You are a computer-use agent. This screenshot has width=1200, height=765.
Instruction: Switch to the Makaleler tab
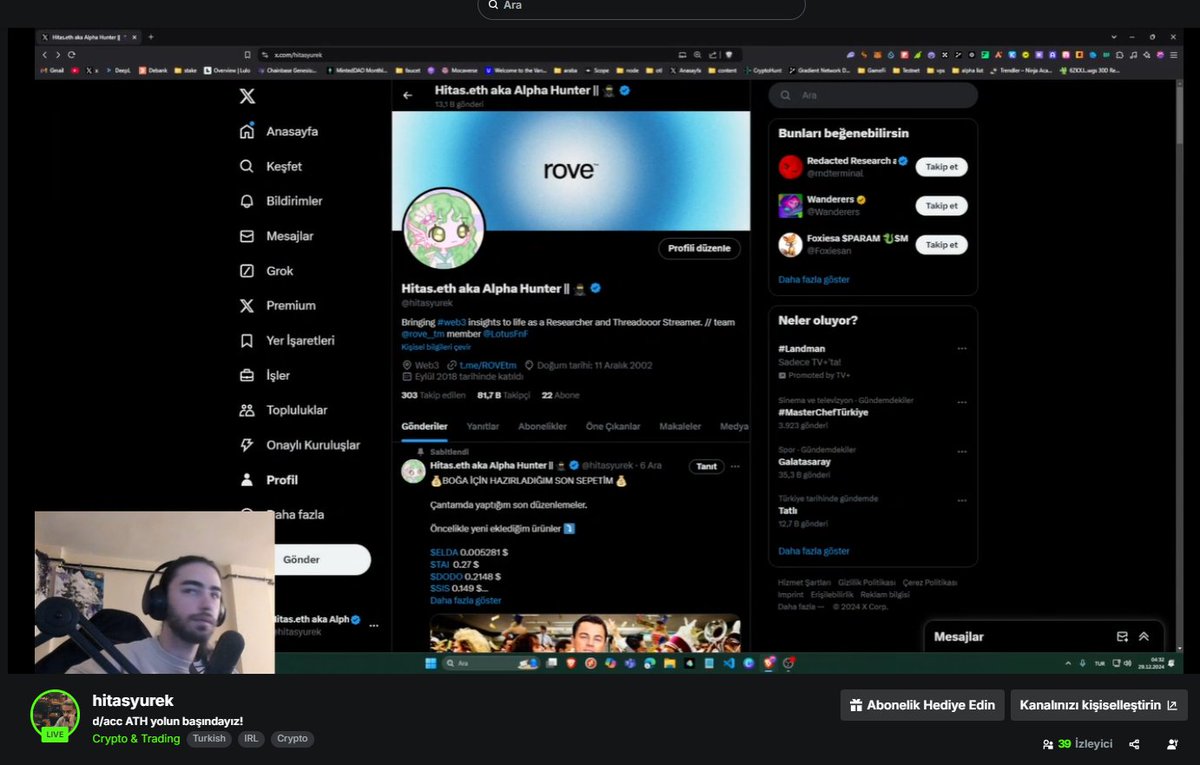click(x=680, y=426)
